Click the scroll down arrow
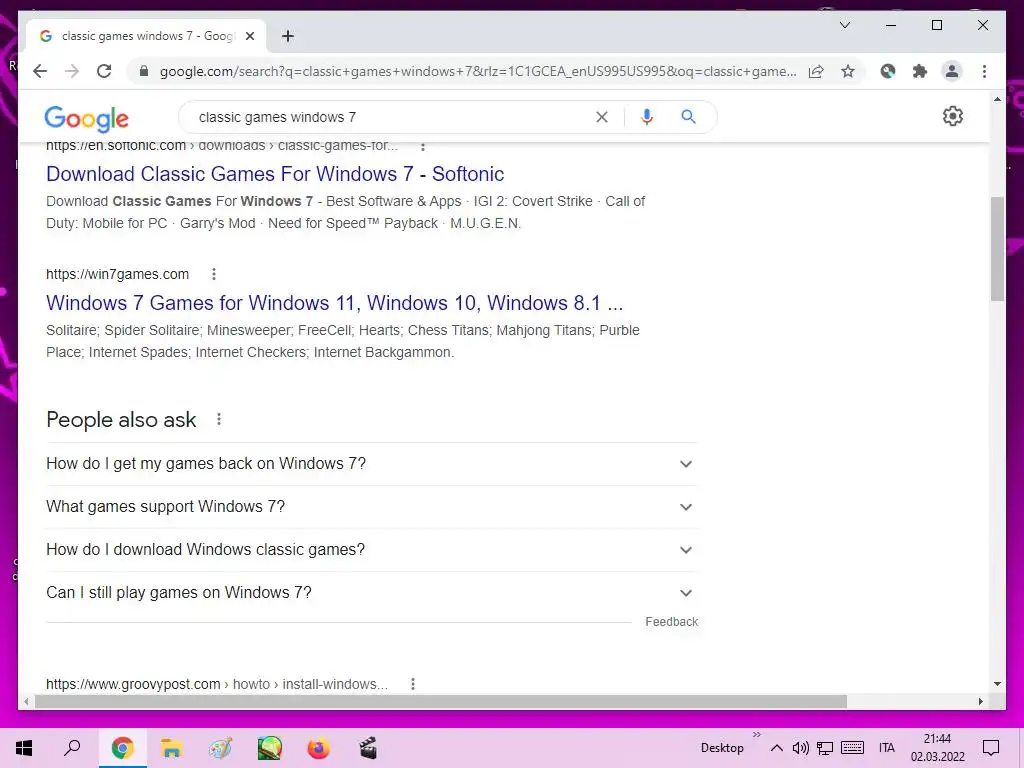The height and width of the screenshot is (768, 1024). pos(997,684)
